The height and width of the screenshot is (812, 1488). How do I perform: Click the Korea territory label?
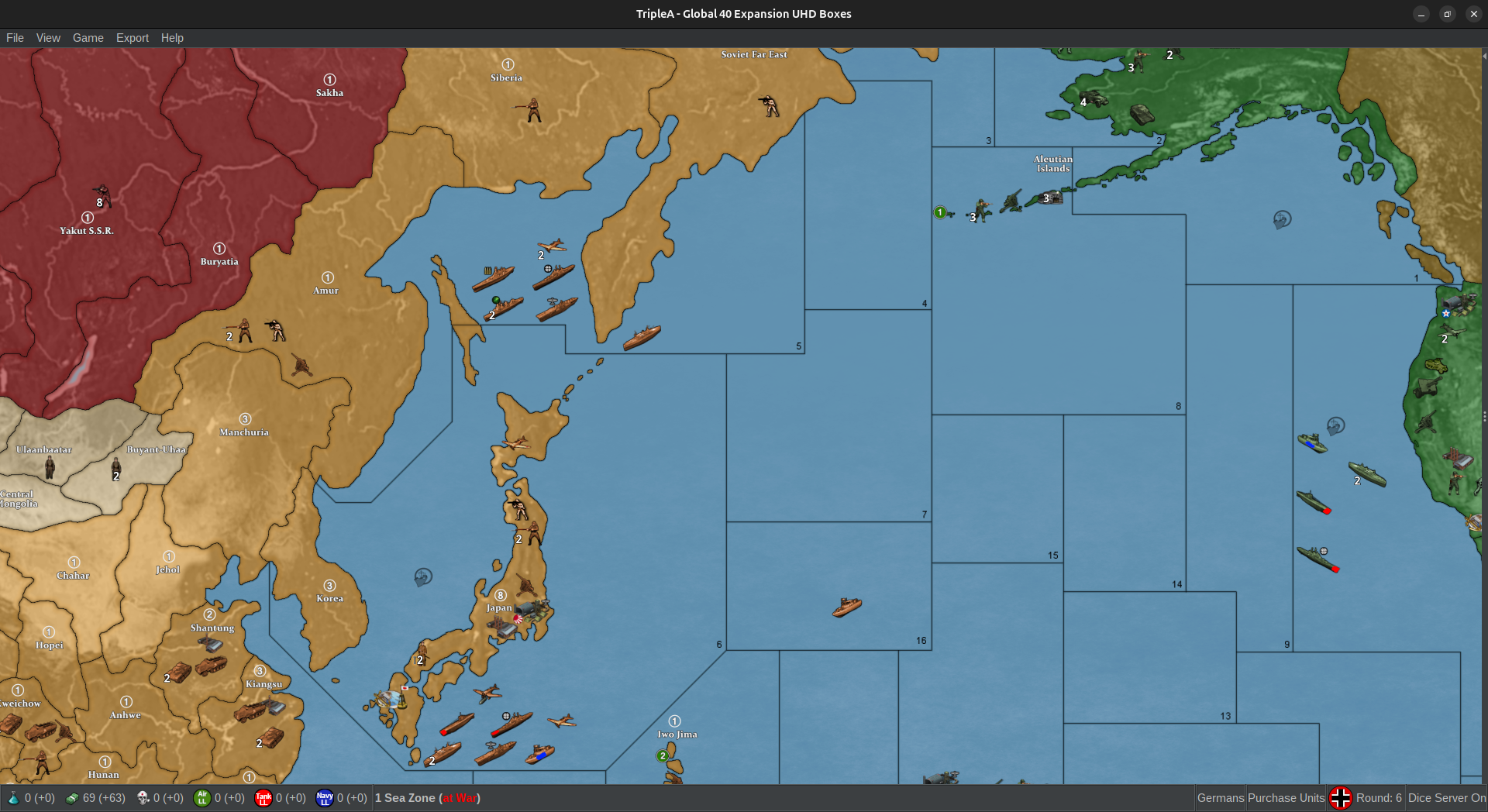coord(329,598)
